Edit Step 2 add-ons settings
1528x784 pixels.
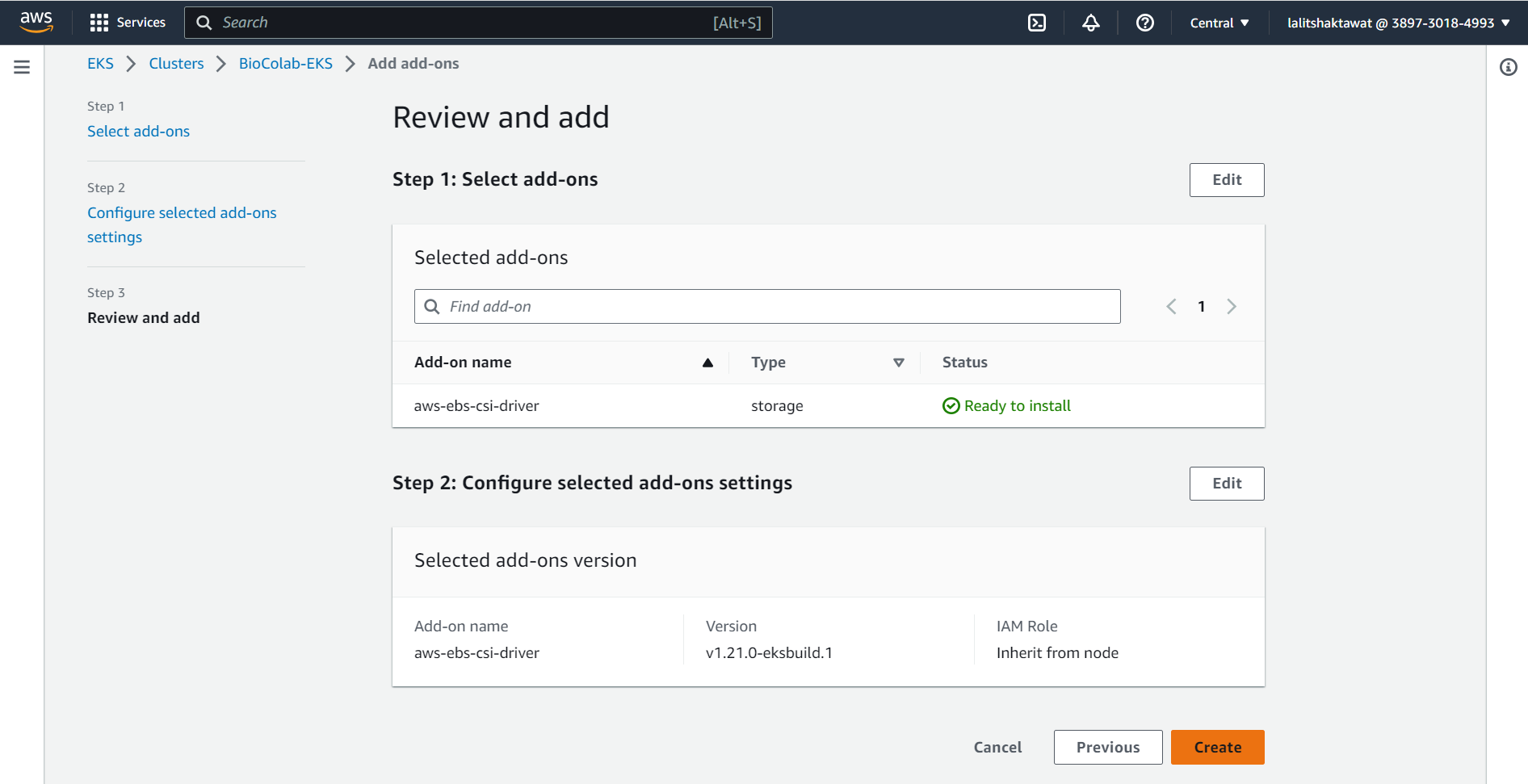[1227, 484]
